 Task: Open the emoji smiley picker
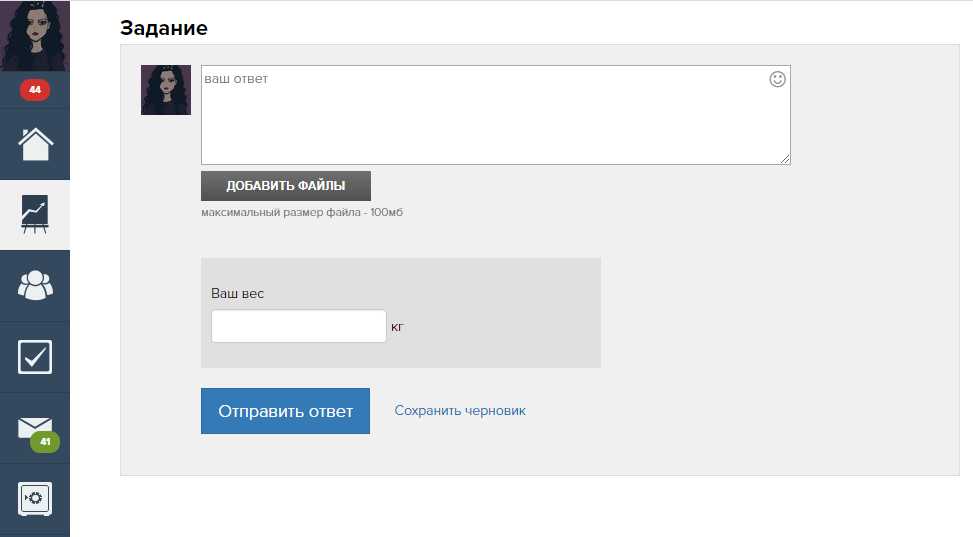[777, 79]
